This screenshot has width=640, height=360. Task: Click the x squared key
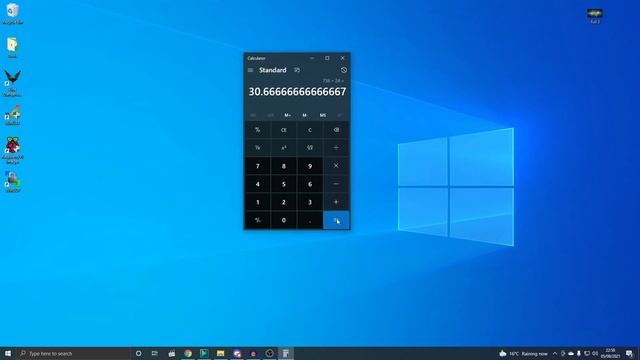[284, 148]
